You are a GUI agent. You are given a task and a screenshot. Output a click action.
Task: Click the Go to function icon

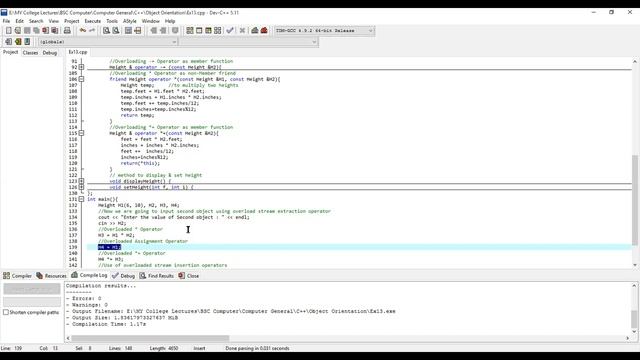coord(128,31)
